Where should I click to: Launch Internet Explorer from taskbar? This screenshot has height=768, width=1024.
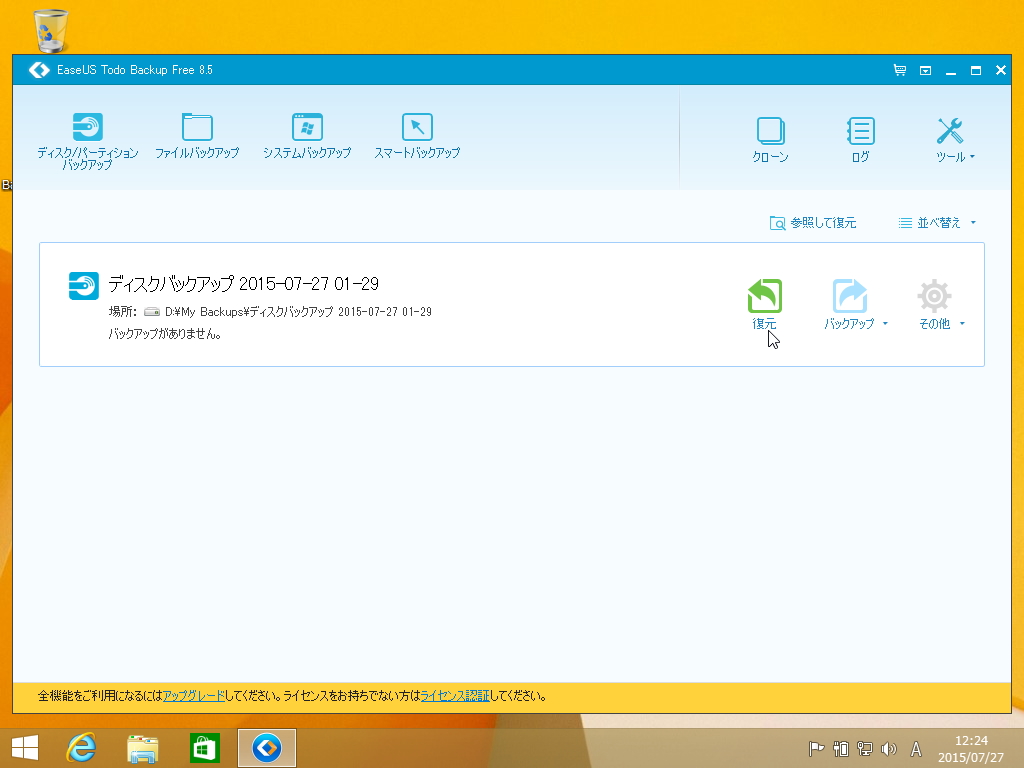[82, 748]
